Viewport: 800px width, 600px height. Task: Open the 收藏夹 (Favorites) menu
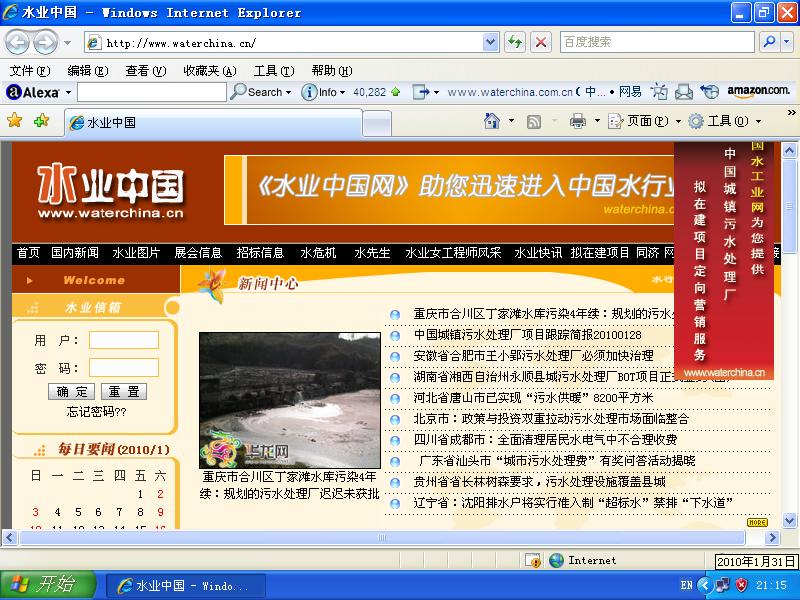coord(210,70)
